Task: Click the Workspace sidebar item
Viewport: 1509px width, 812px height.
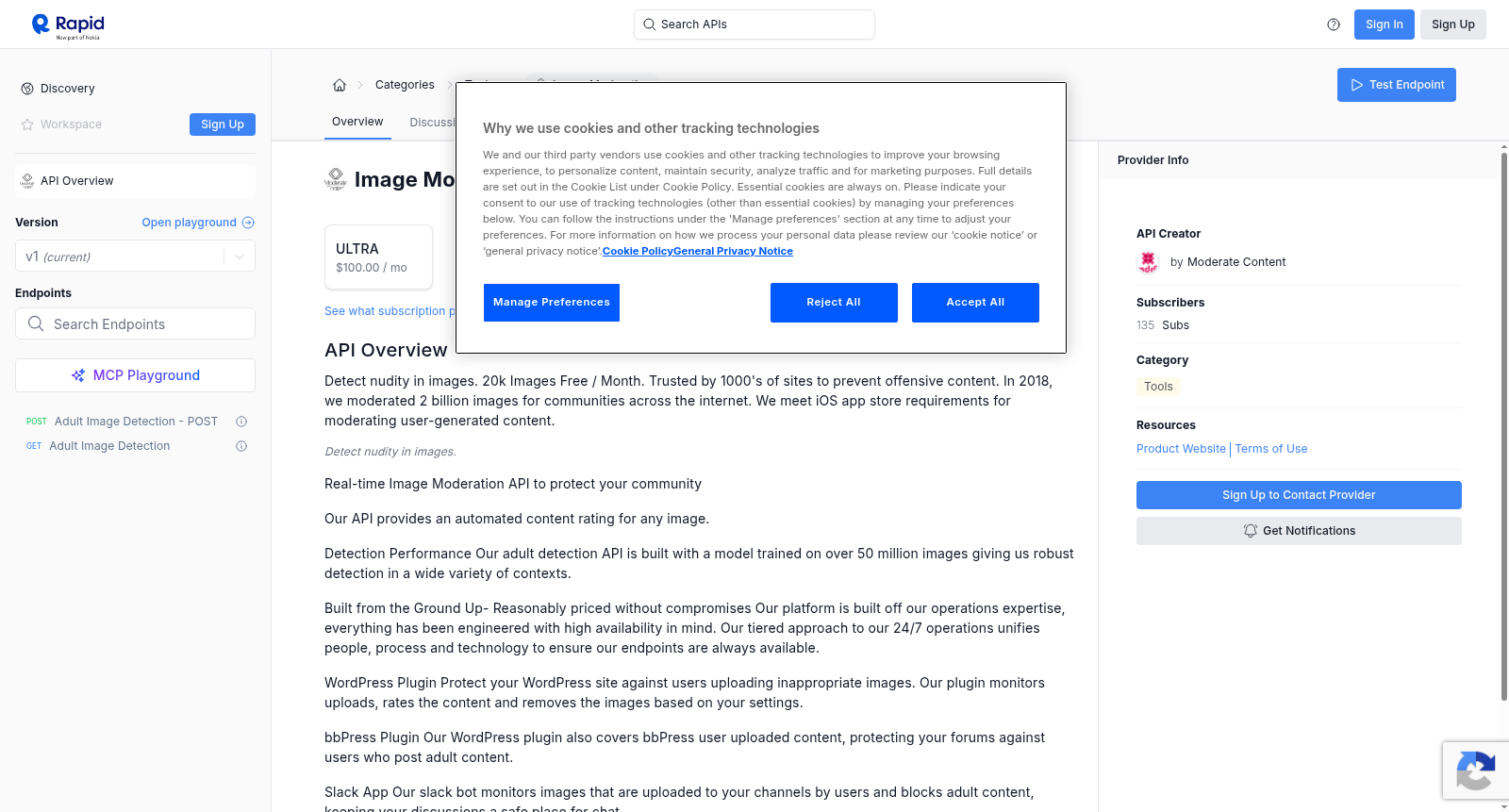Action: [x=71, y=124]
